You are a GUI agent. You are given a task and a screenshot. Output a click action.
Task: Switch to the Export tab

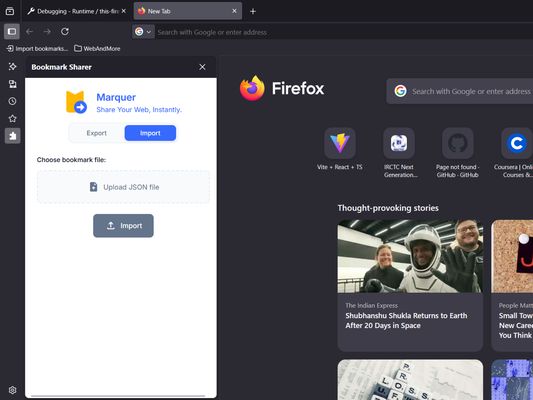click(97, 133)
